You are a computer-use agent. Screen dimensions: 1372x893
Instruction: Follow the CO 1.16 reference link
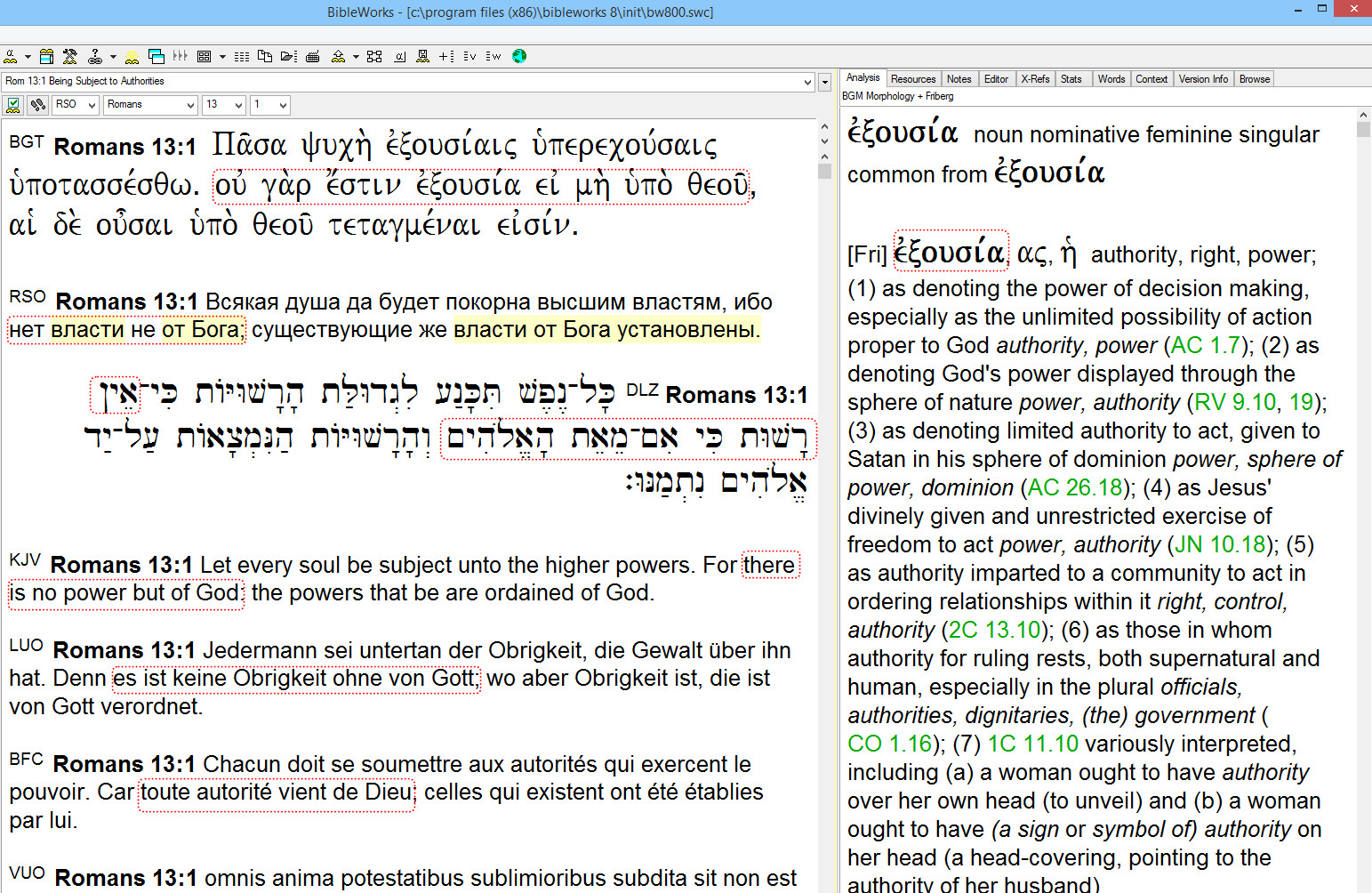890,744
